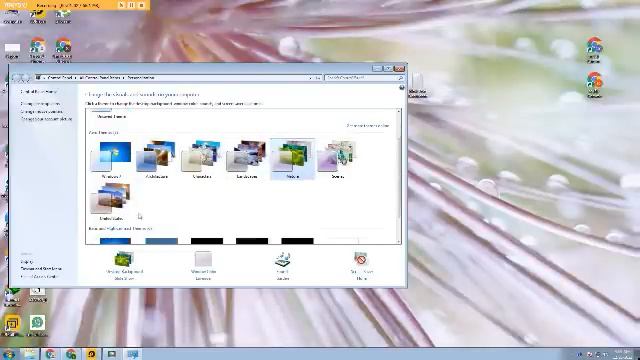This screenshot has height=360, width=640.
Task: Open the Display link in See also
Action: click(x=27, y=262)
